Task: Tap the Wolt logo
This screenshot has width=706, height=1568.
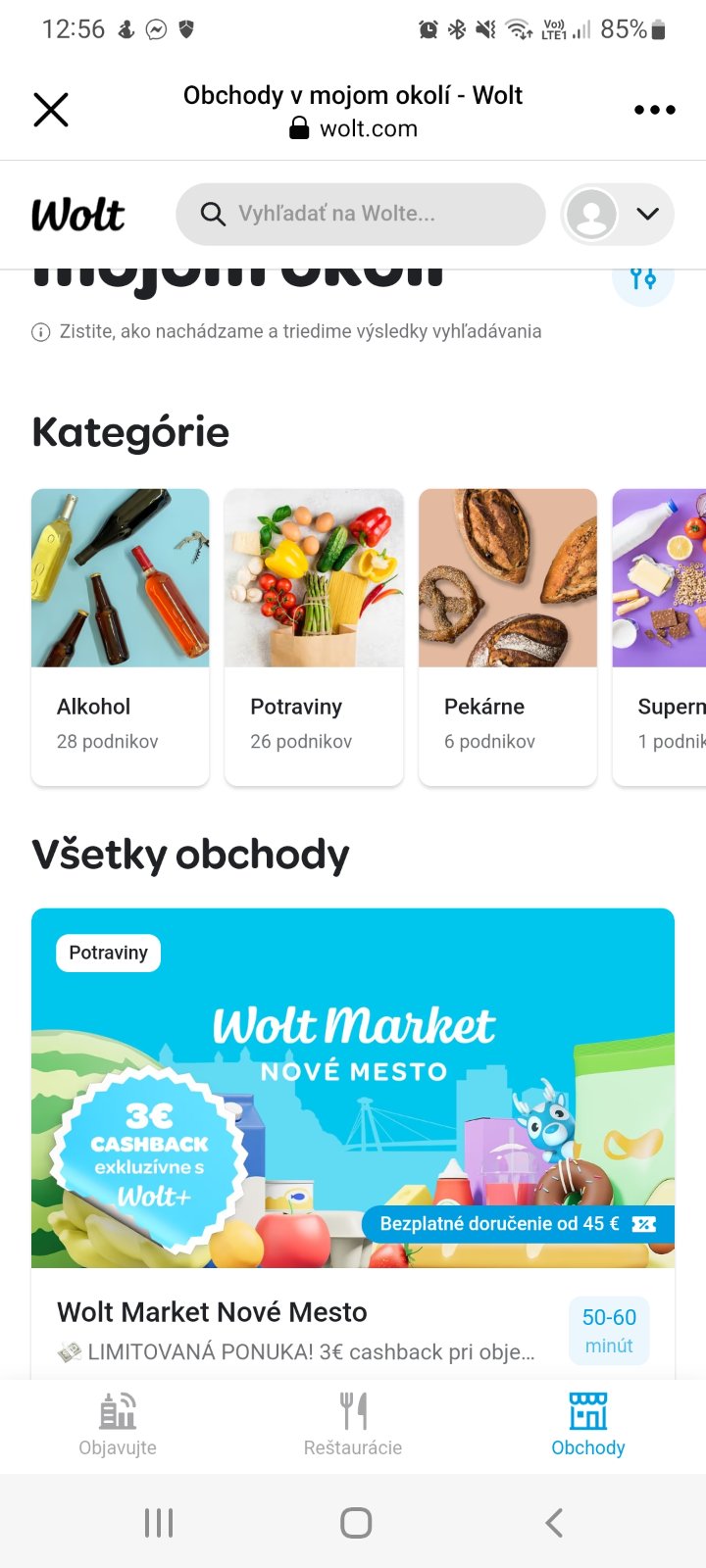Action: click(x=77, y=215)
